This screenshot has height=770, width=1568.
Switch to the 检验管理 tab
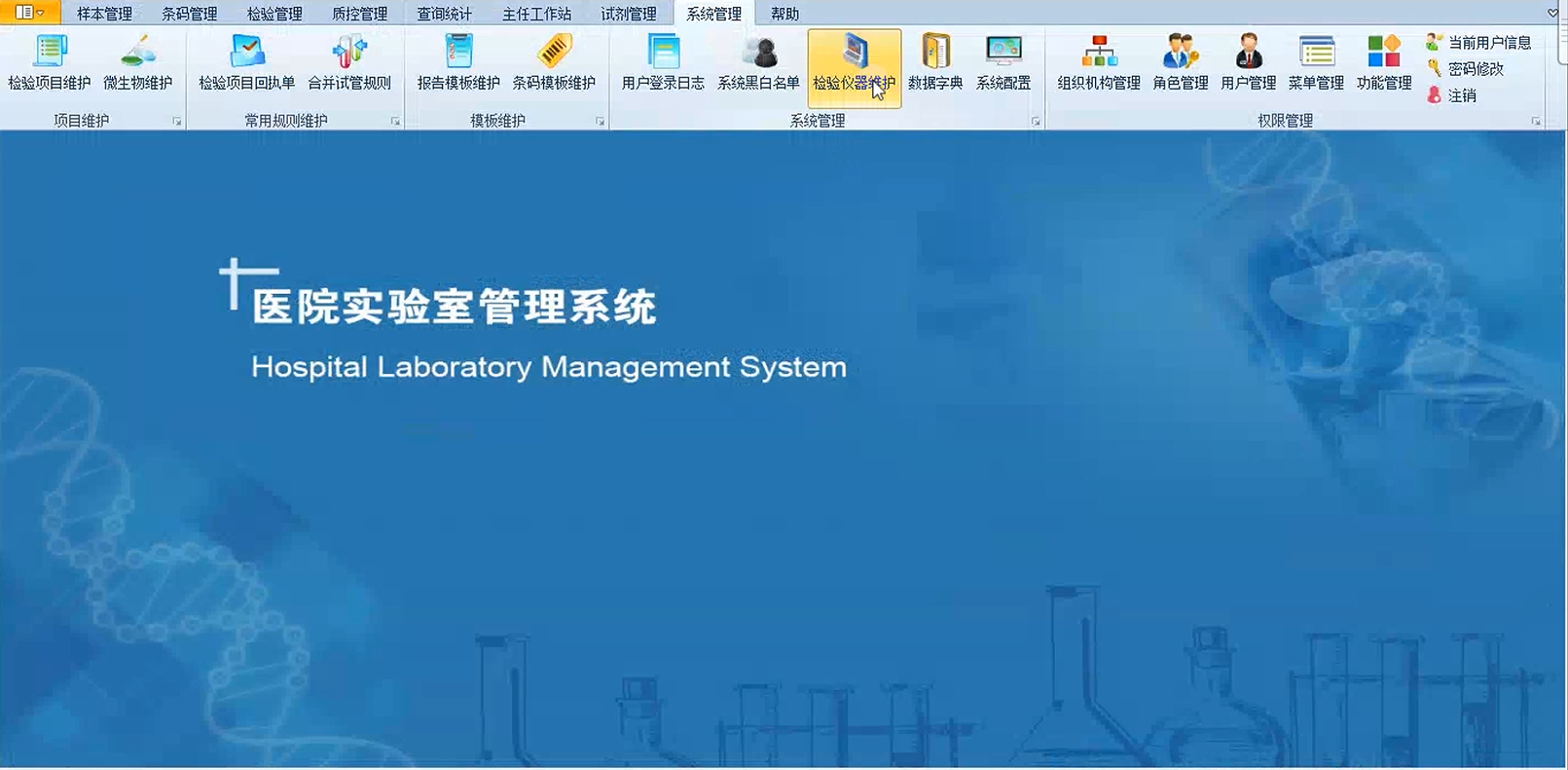274,14
